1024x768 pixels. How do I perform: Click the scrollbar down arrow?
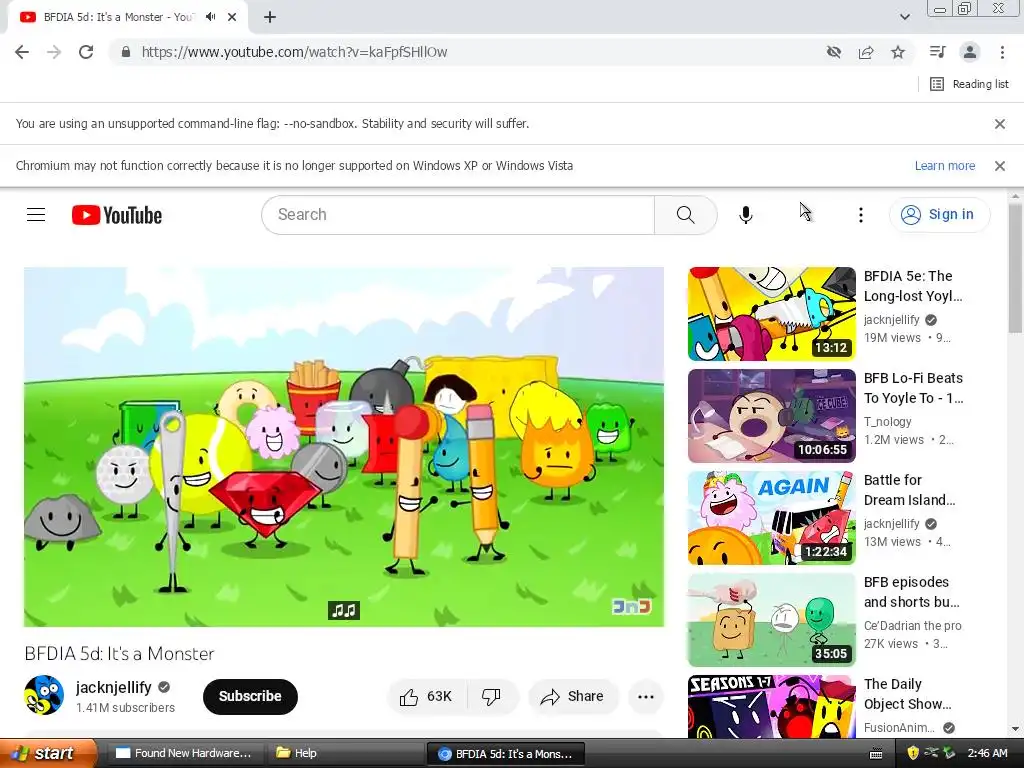click(x=1015, y=729)
